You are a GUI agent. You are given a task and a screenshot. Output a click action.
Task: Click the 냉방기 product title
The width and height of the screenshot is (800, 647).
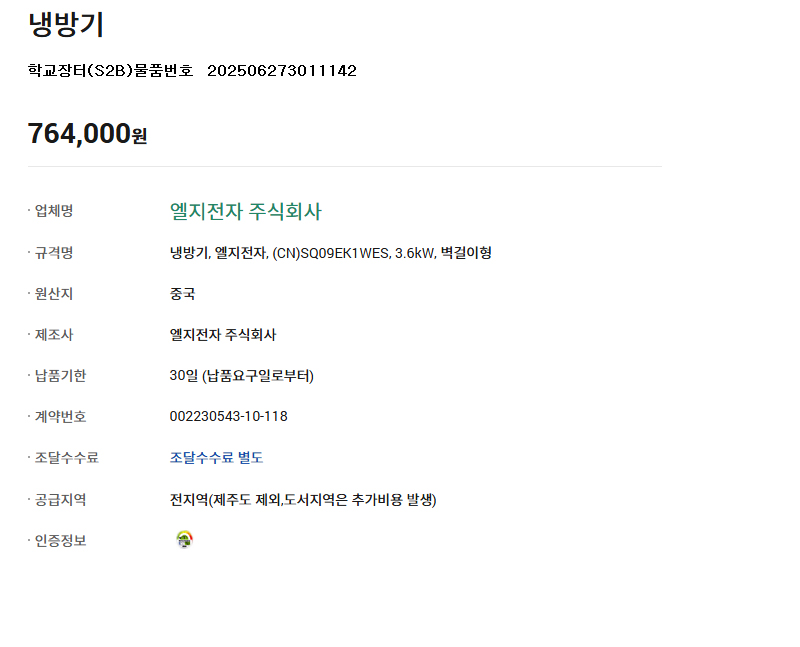pyautogui.click(x=66, y=24)
